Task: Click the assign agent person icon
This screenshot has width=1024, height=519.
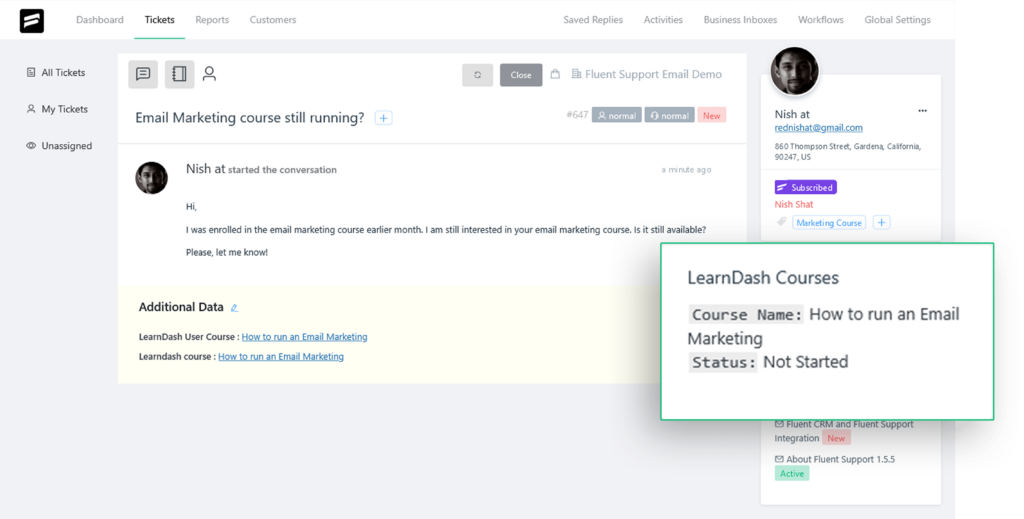Action: (209, 74)
